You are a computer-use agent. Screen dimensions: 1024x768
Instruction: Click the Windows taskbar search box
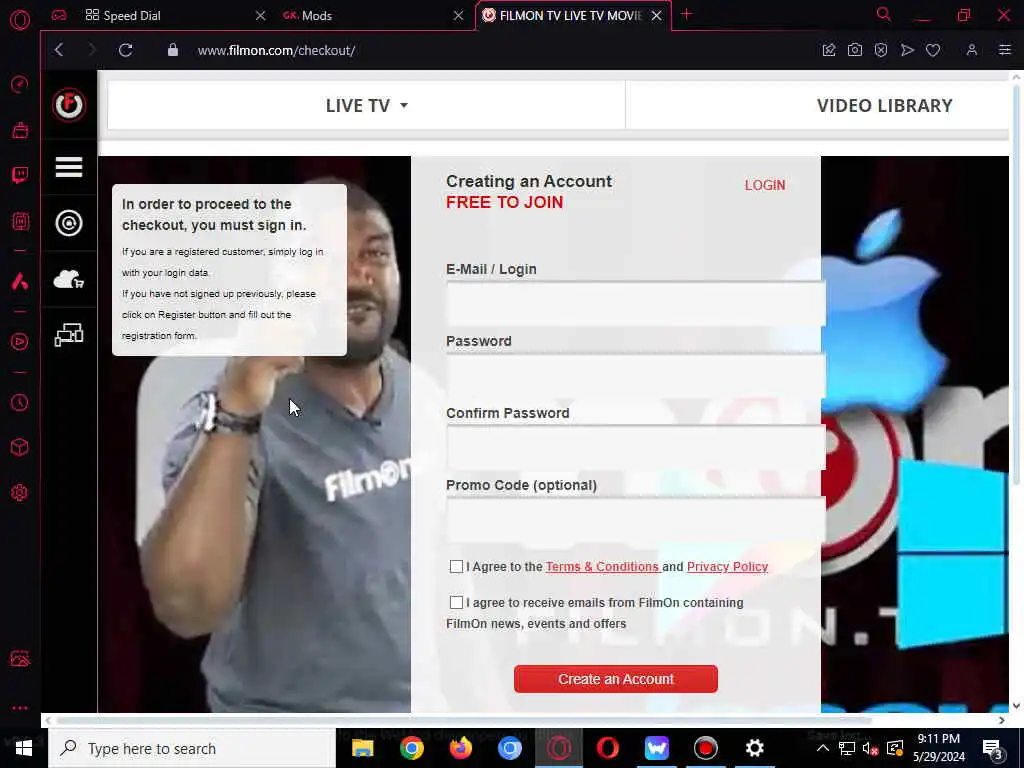point(191,748)
